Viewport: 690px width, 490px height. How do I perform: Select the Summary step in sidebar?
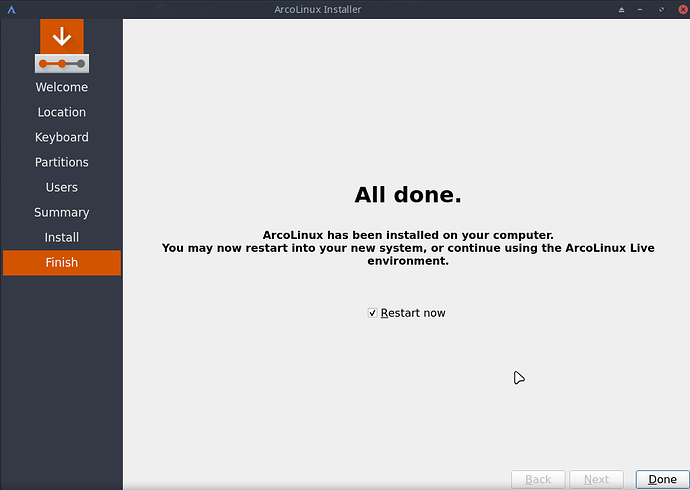pyautogui.click(x=62, y=212)
